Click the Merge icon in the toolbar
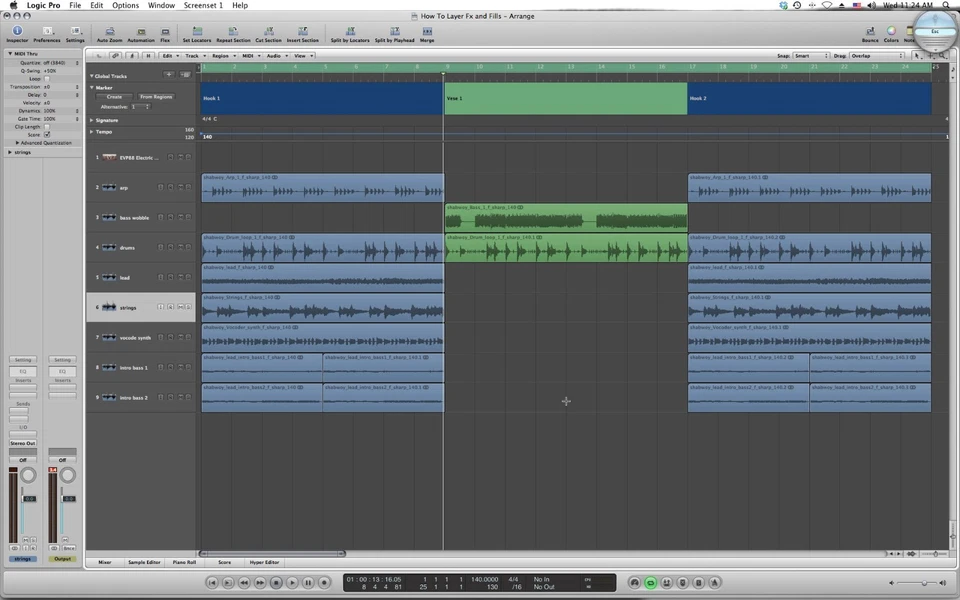The image size is (960, 600). [x=427, y=31]
